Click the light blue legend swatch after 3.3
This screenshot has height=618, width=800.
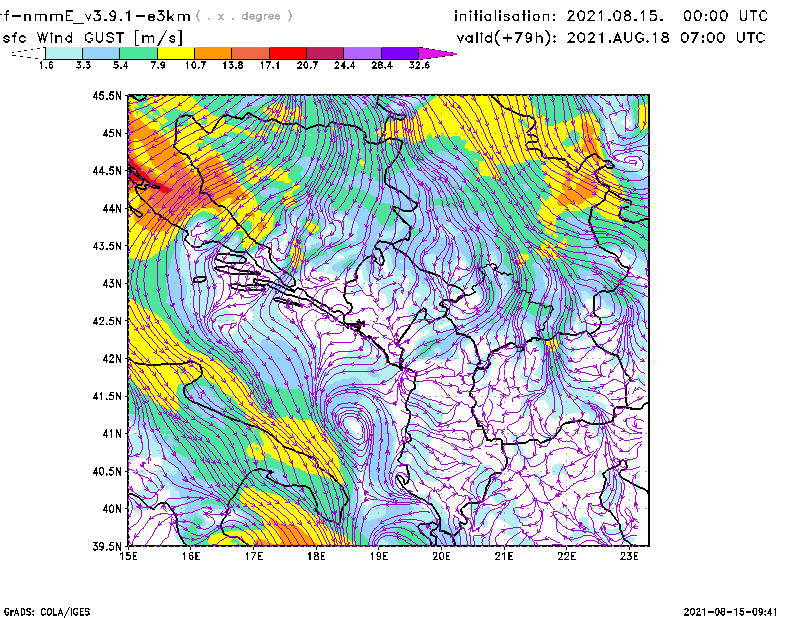coord(101,53)
